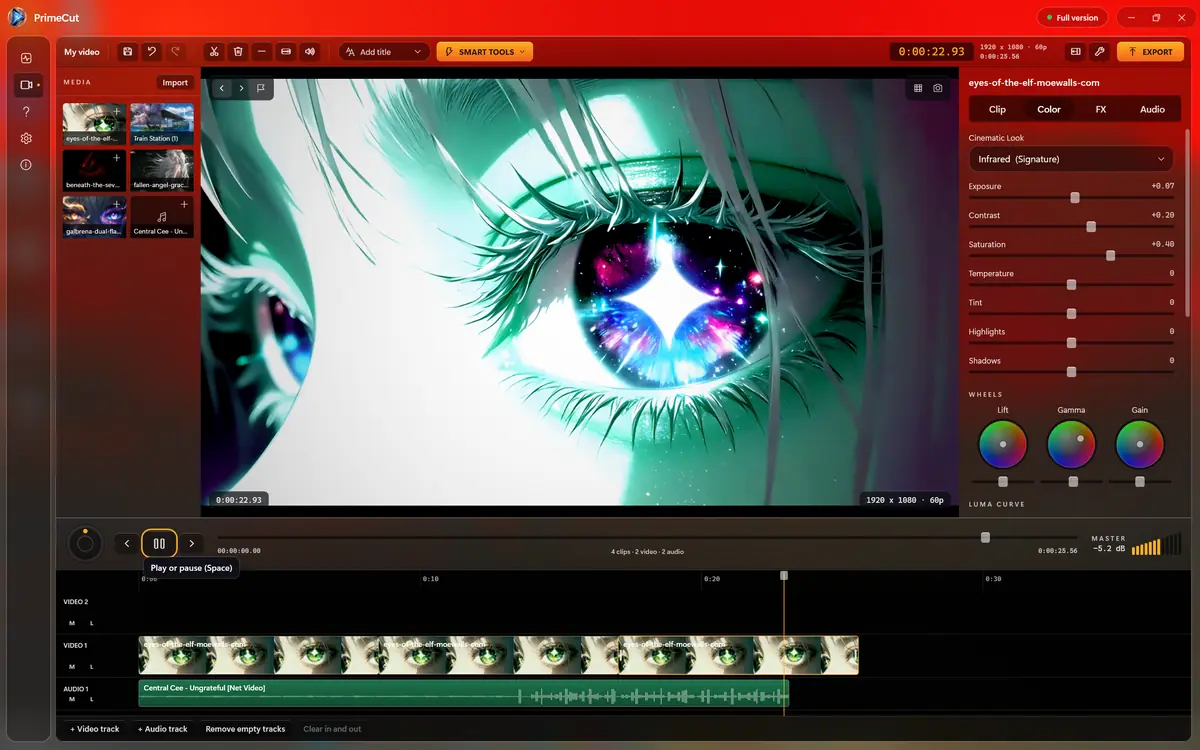Add Central Cee audio with plus icon
The width and height of the screenshot is (1200, 750).
(x=184, y=204)
